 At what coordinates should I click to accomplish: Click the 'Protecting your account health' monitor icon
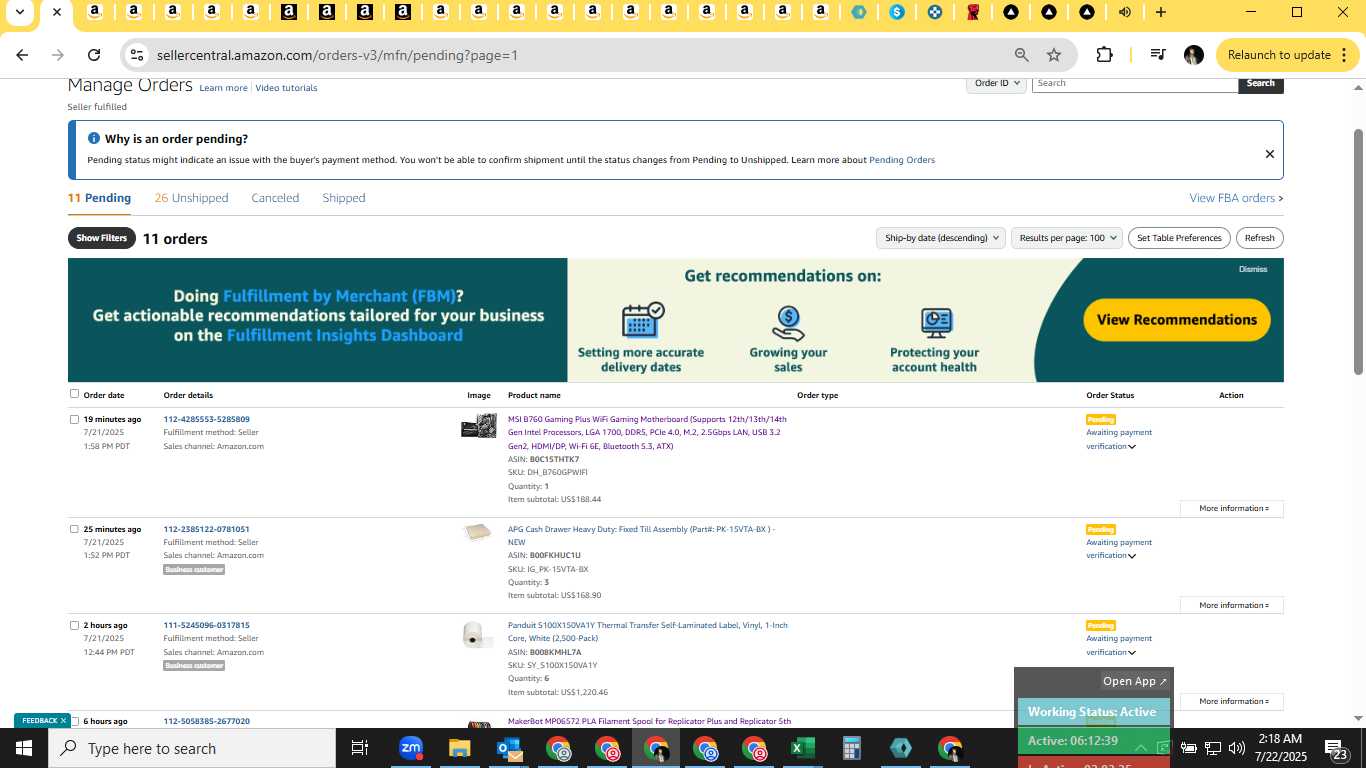(x=936, y=323)
